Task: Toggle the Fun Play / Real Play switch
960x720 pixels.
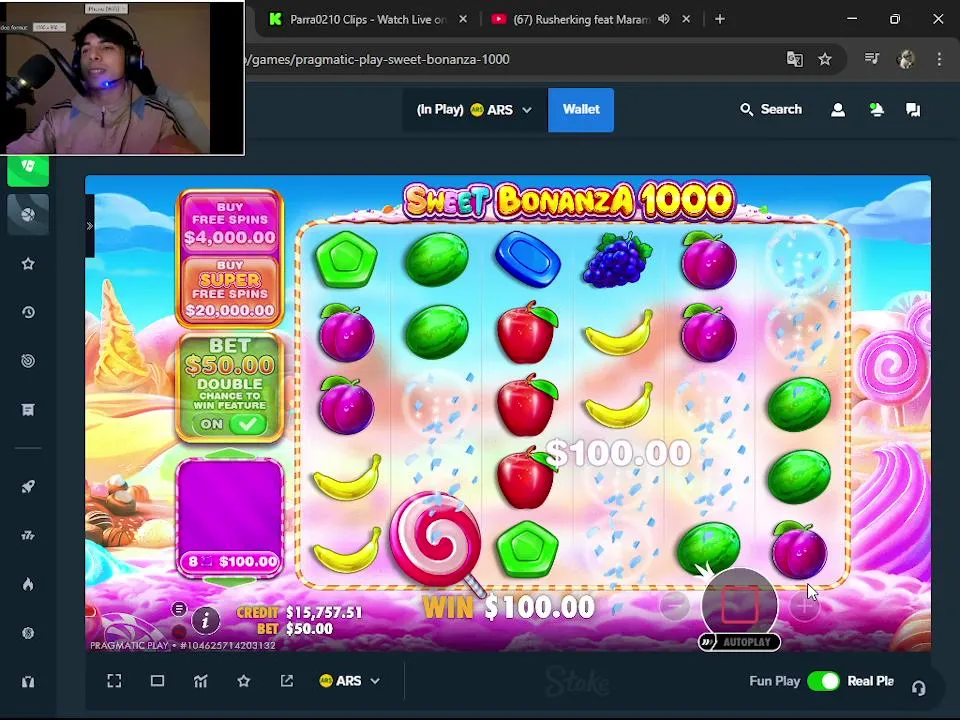Action: point(823,681)
